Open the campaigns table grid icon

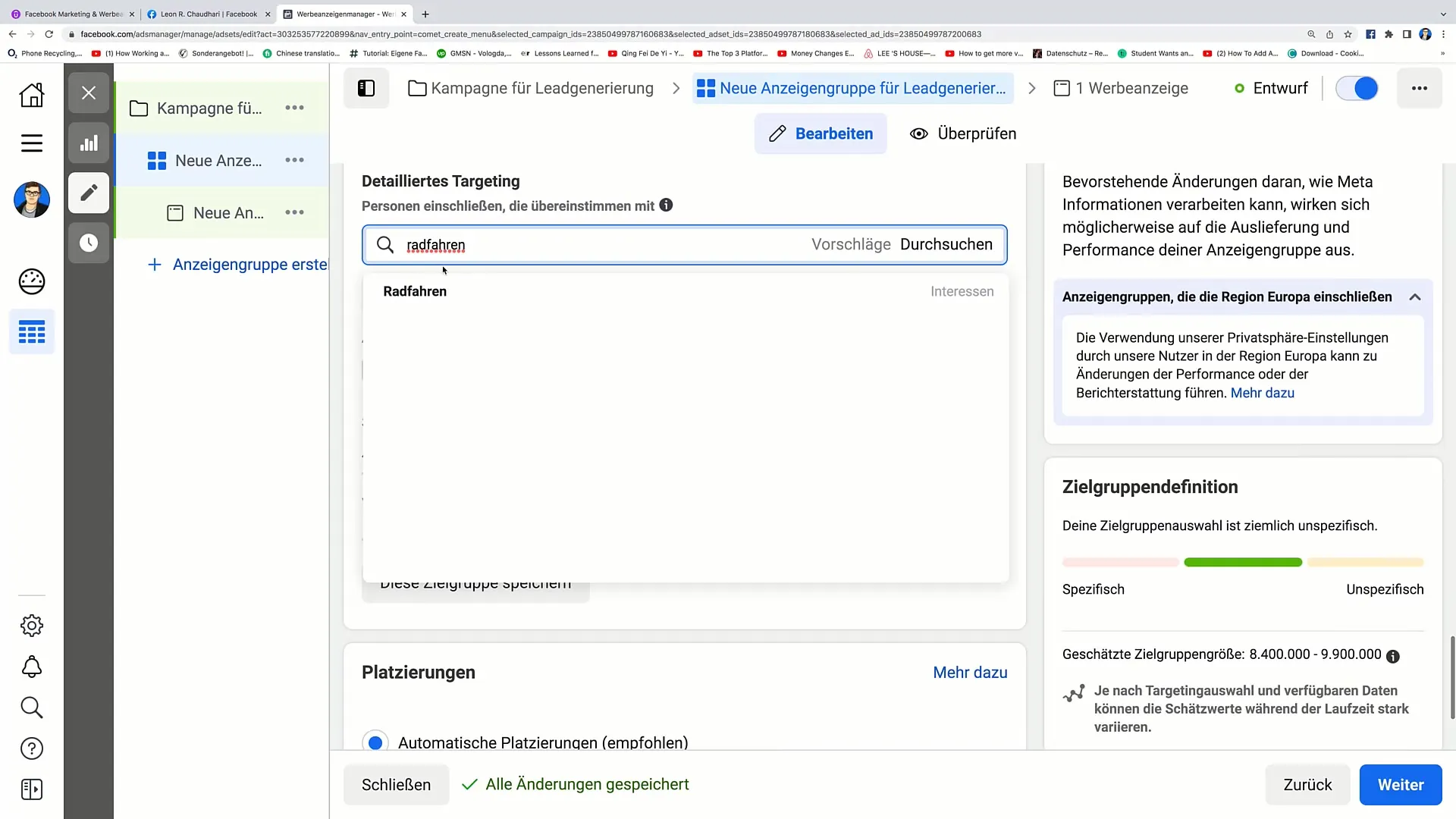[32, 331]
